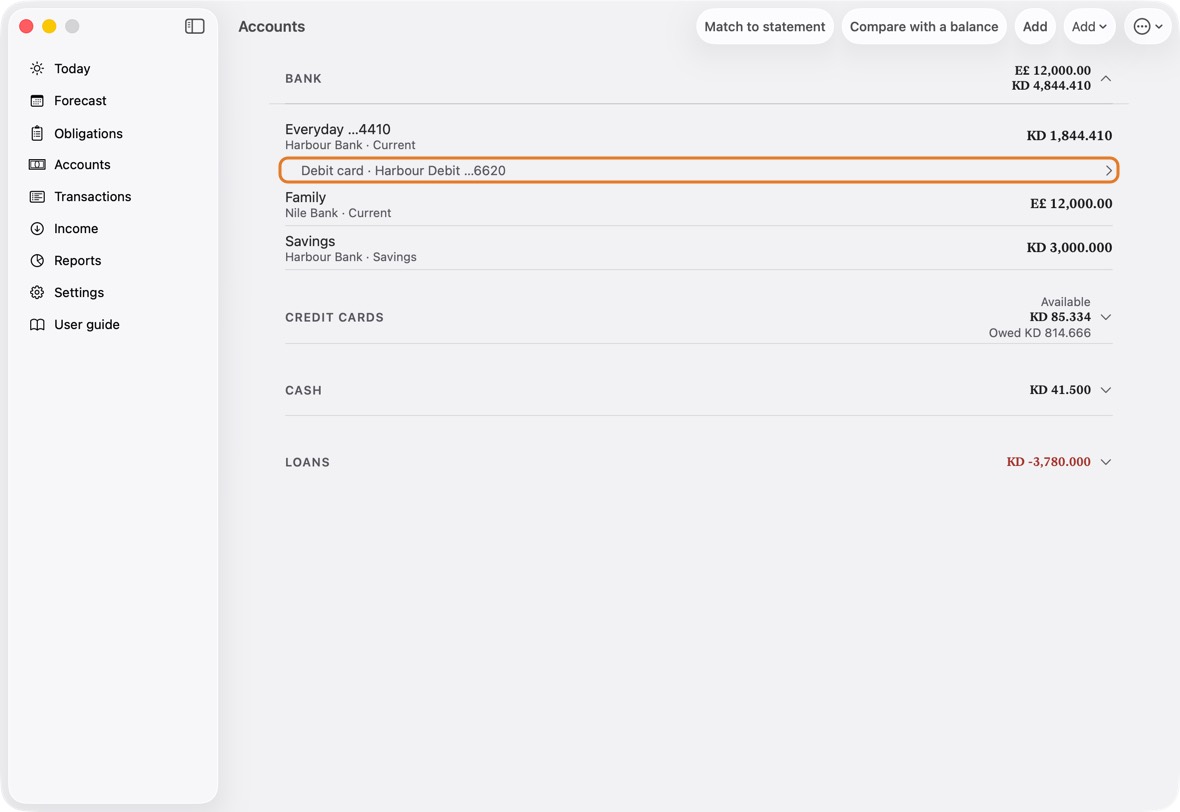Open Settings text in sidebar
This screenshot has width=1180, height=812.
(x=79, y=293)
